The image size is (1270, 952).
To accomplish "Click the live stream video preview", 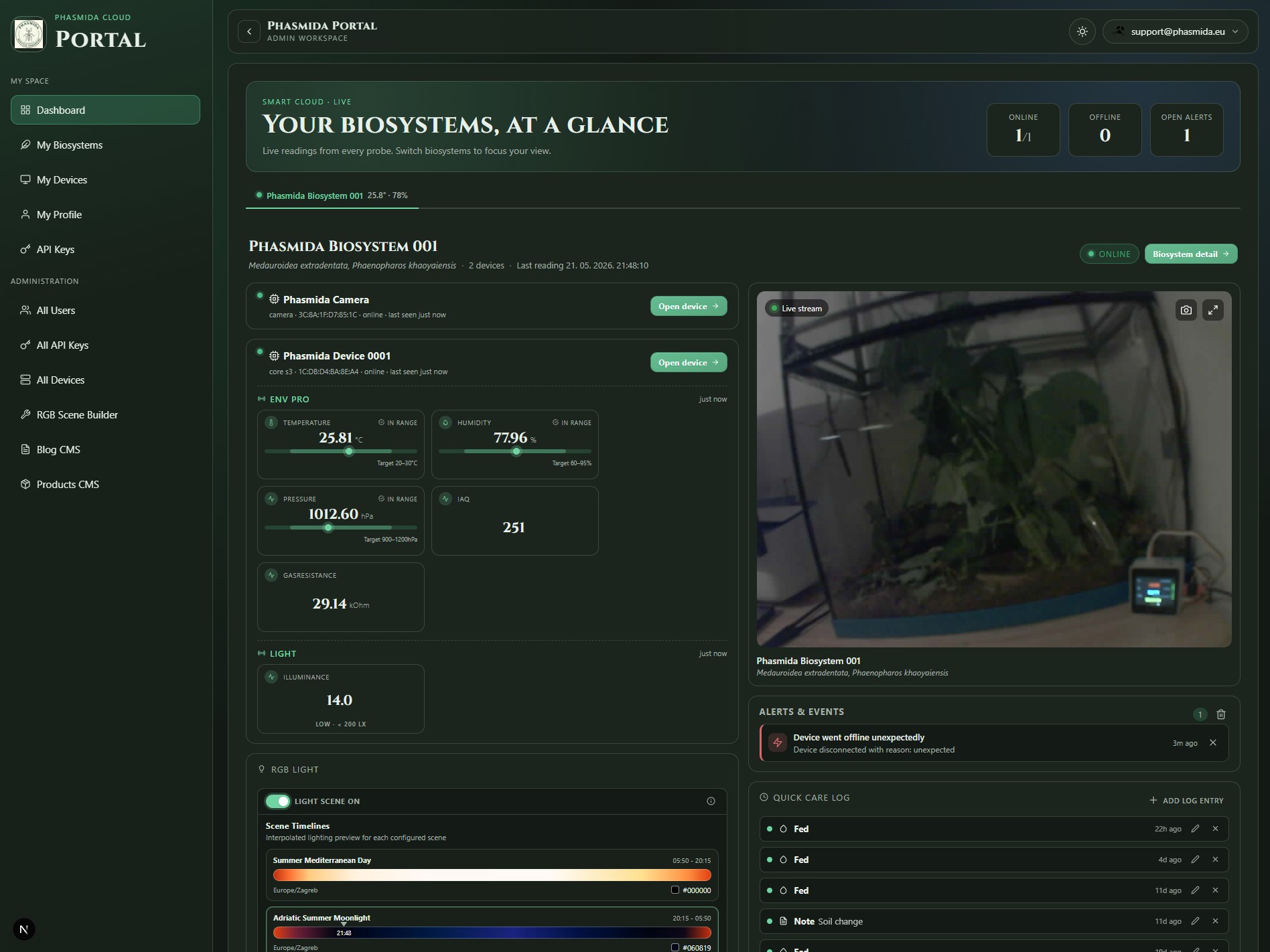I will pos(994,469).
